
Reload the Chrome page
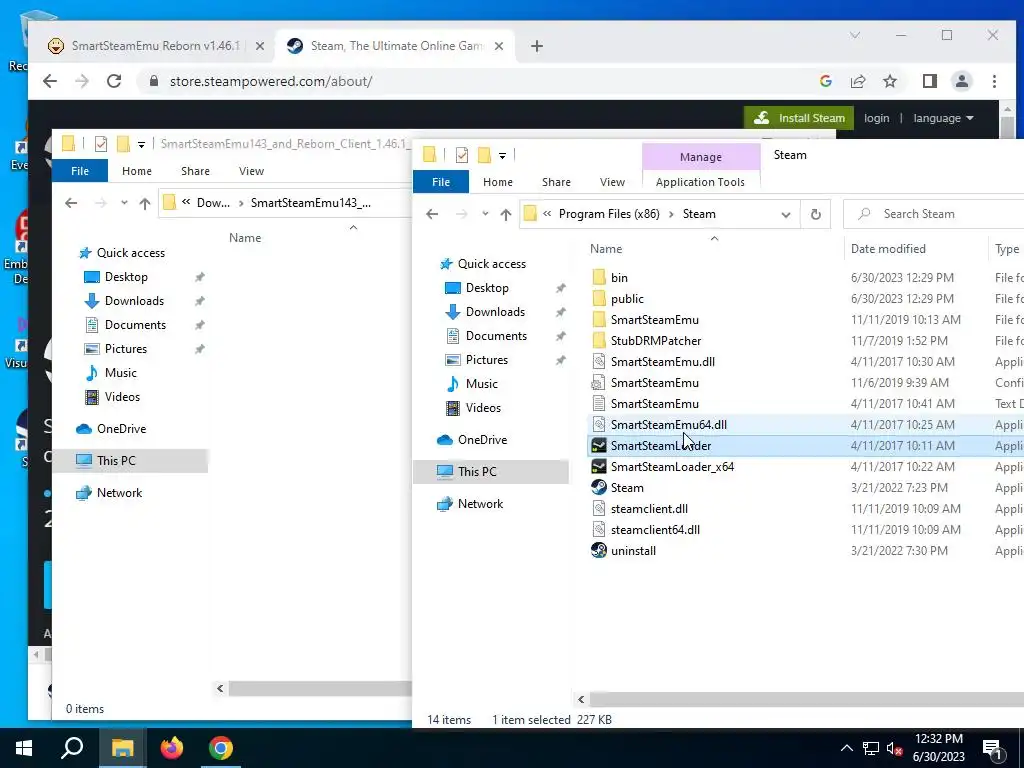[x=114, y=81]
